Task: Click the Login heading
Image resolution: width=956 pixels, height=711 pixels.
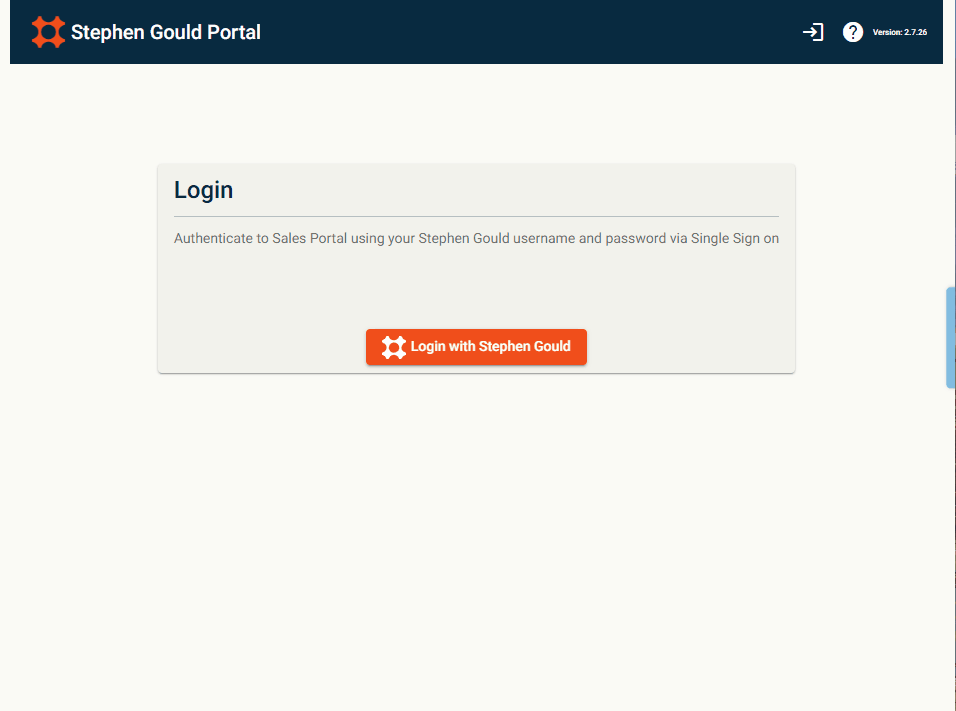Action: [x=204, y=190]
